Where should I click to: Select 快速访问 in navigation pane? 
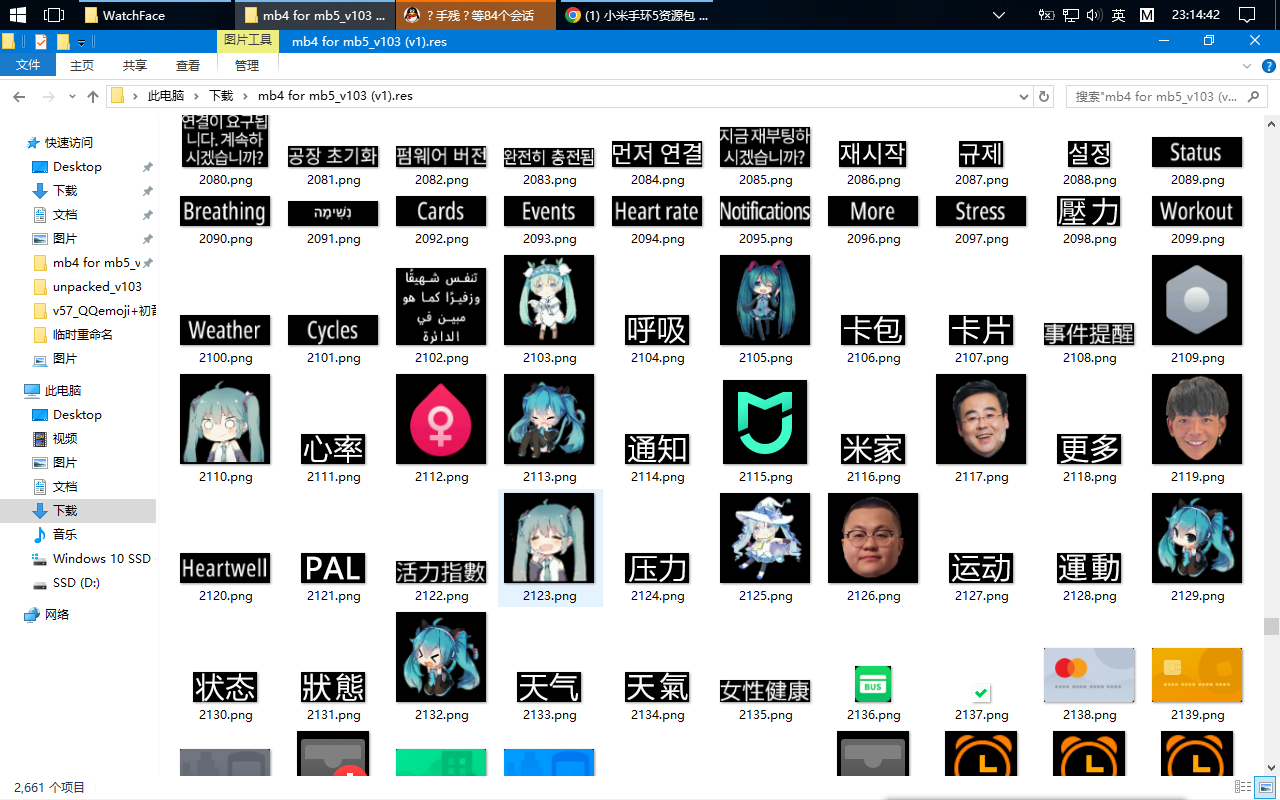coord(69,143)
